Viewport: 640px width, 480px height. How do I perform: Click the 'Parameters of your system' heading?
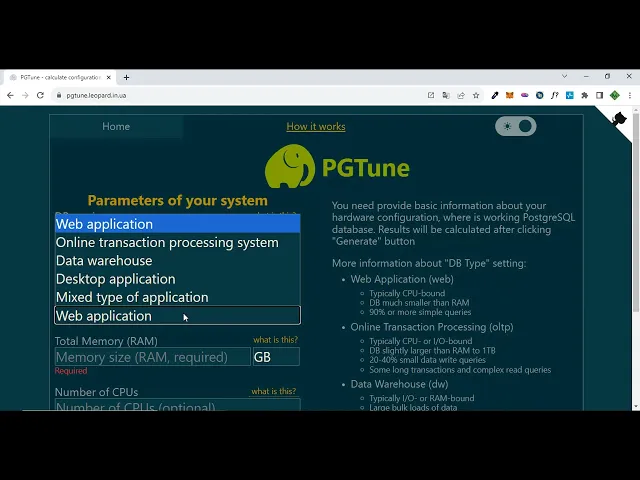point(178,200)
